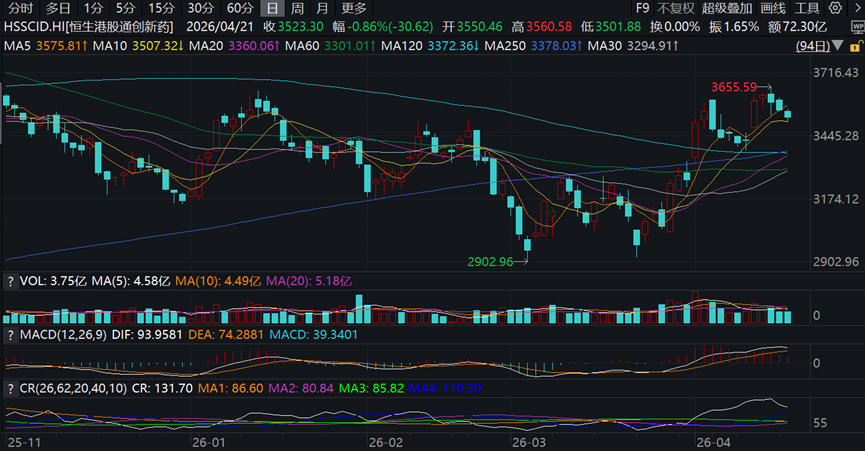This screenshot has height=451, width=865.
Task: Open the 不复权 adjustment selector
Action: pos(675,8)
